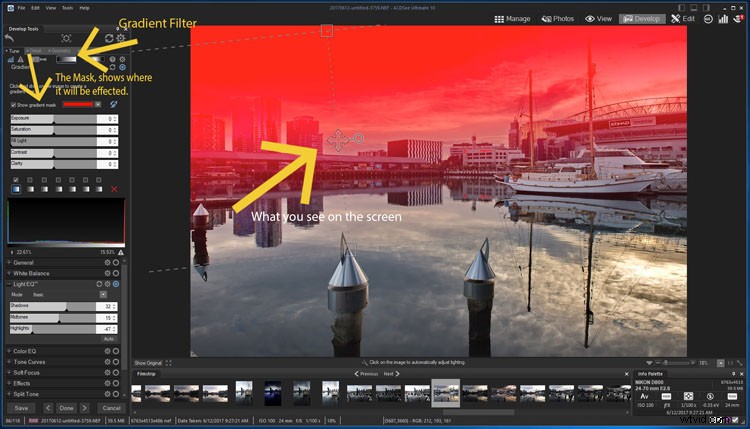The height and width of the screenshot is (429, 750).
Task: Click the target frame icon in Develop Tools
Action: [x=66, y=38]
